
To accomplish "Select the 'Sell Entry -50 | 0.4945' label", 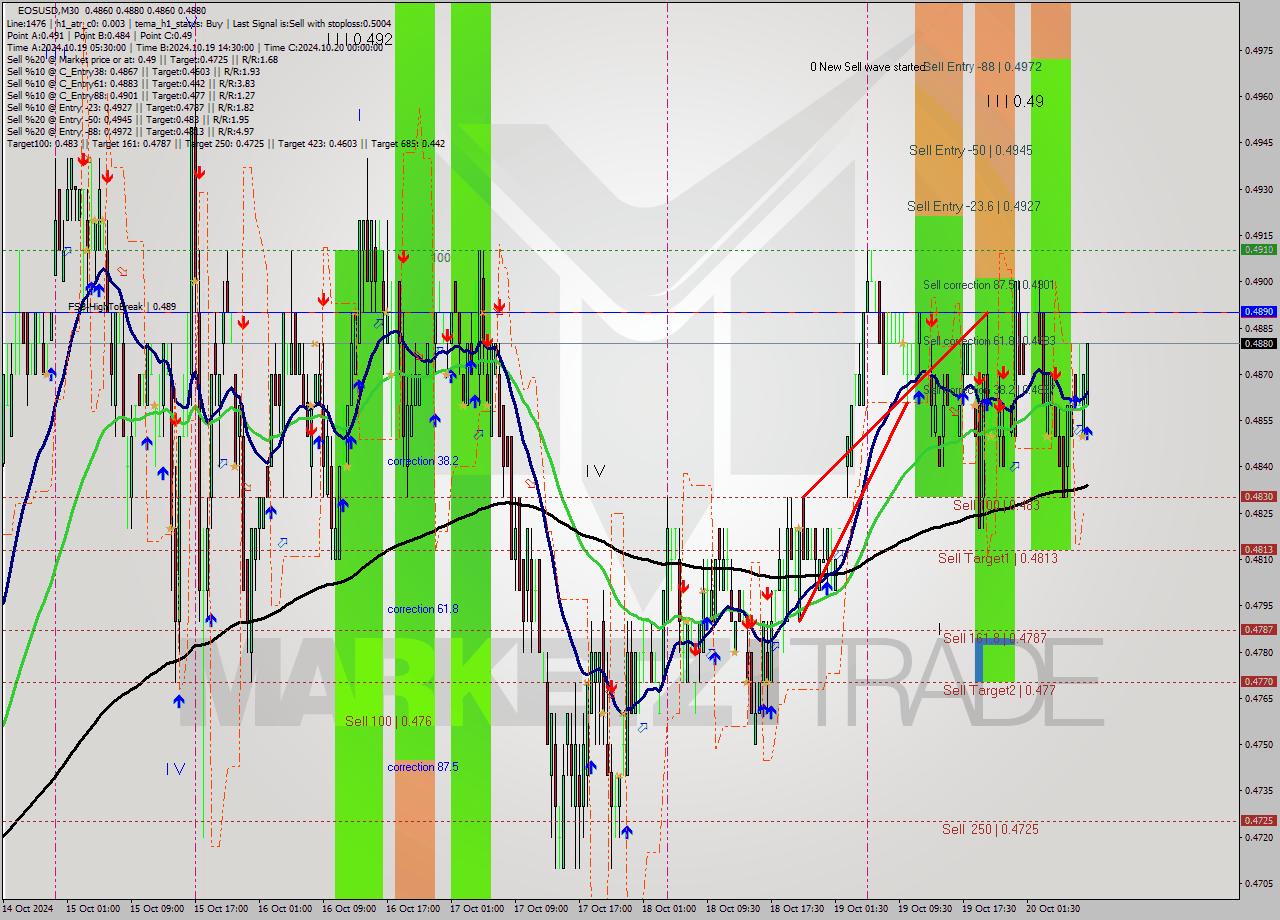I will pos(971,150).
